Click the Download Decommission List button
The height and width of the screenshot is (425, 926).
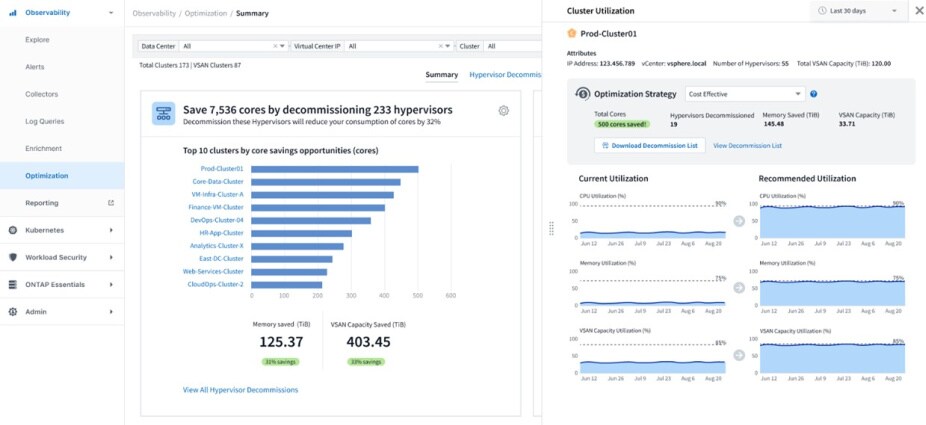point(649,145)
